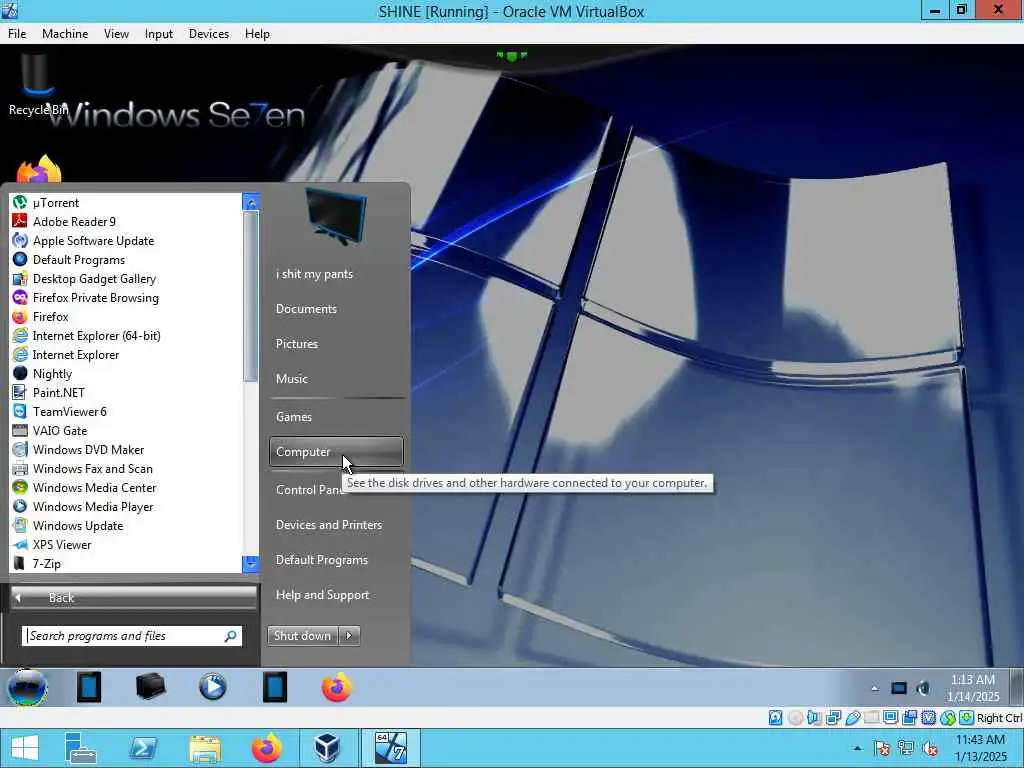1024x768 pixels.
Task: Click the VirtualBox network status indicator
Action: coord(833,718)
